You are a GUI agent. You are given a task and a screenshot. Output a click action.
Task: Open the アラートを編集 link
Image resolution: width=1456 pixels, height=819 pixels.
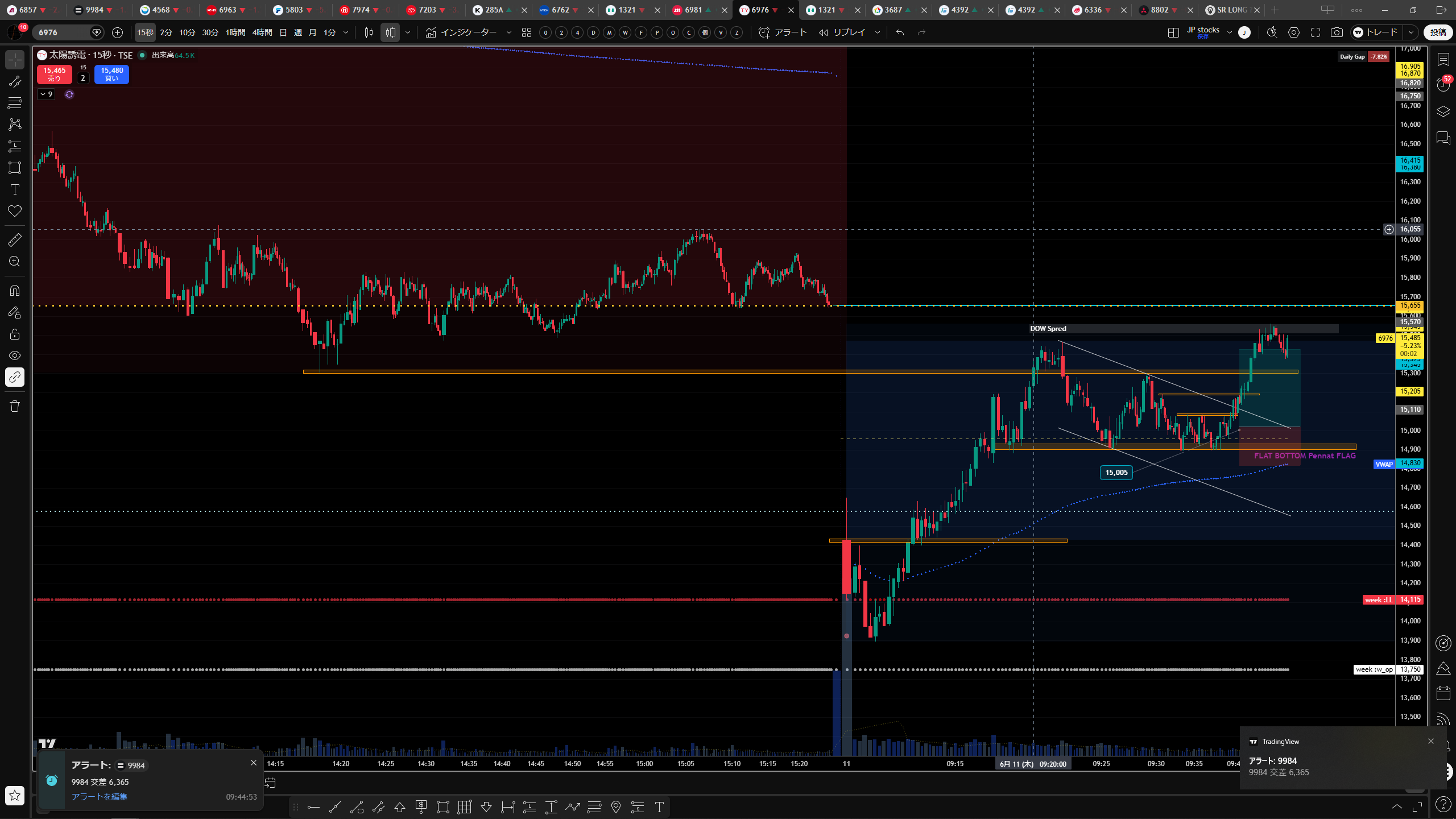[x=100, y=797]
